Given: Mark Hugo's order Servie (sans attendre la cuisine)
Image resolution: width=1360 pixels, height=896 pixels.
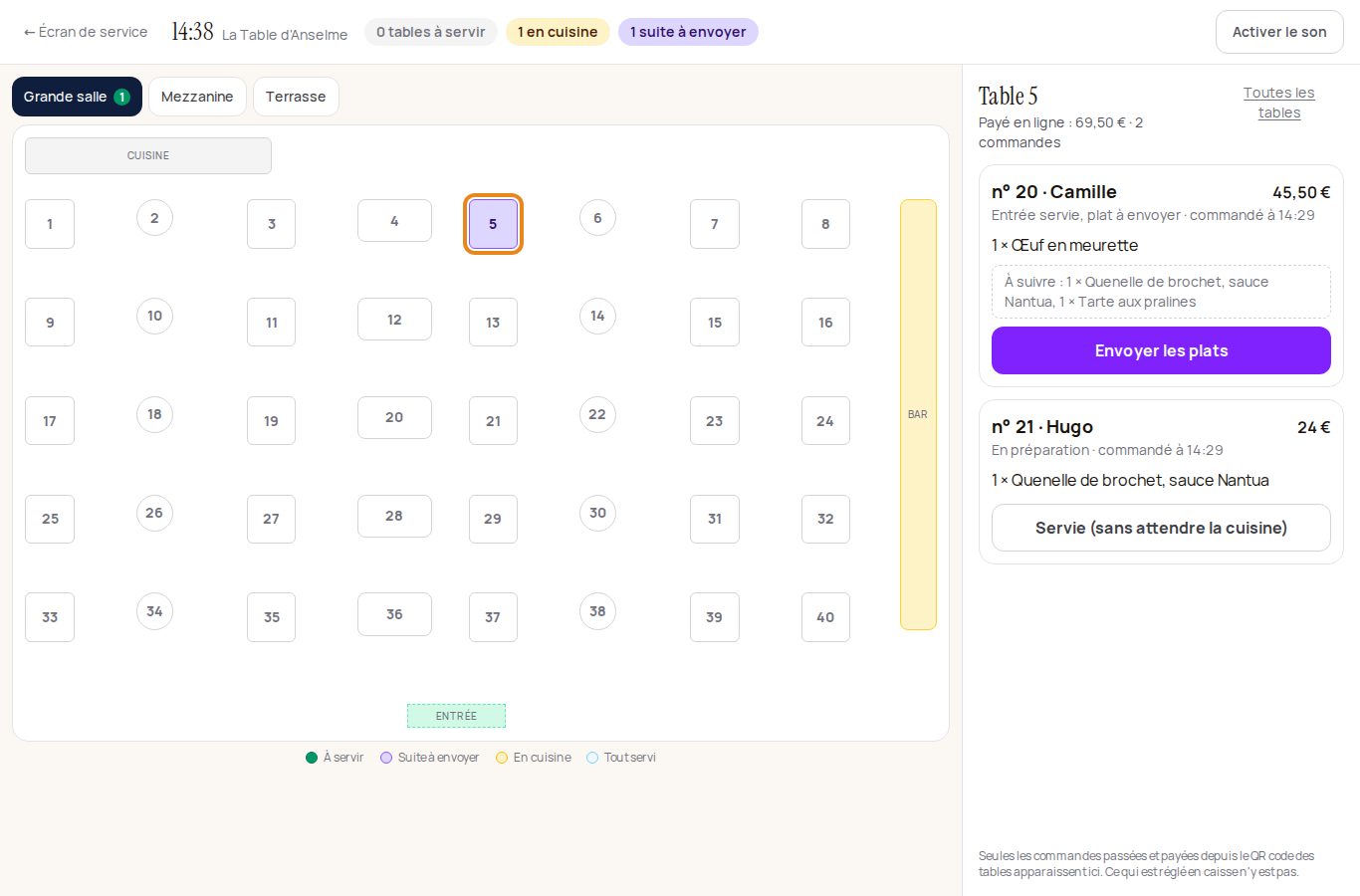Looking at the screenshot, I should pos(1161,528).
